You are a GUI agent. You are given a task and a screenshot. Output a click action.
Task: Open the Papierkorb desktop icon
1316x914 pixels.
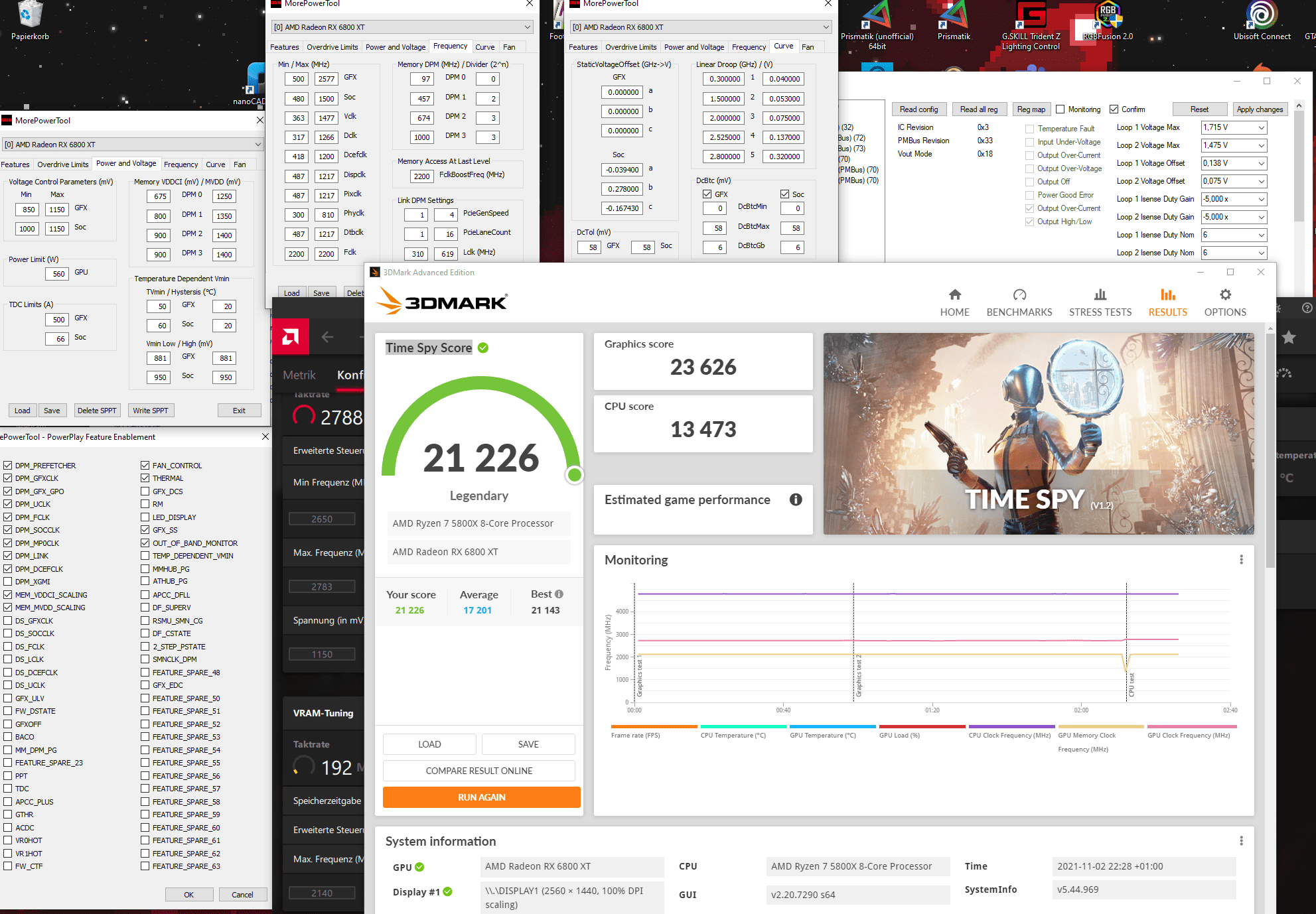30,15
